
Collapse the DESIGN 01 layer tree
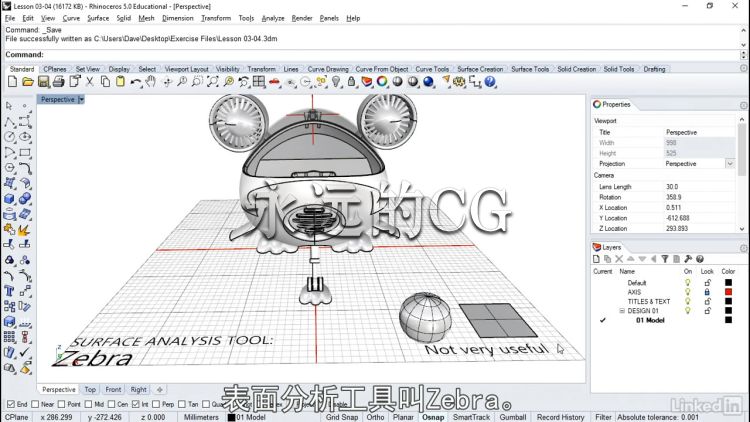[622, 311]
